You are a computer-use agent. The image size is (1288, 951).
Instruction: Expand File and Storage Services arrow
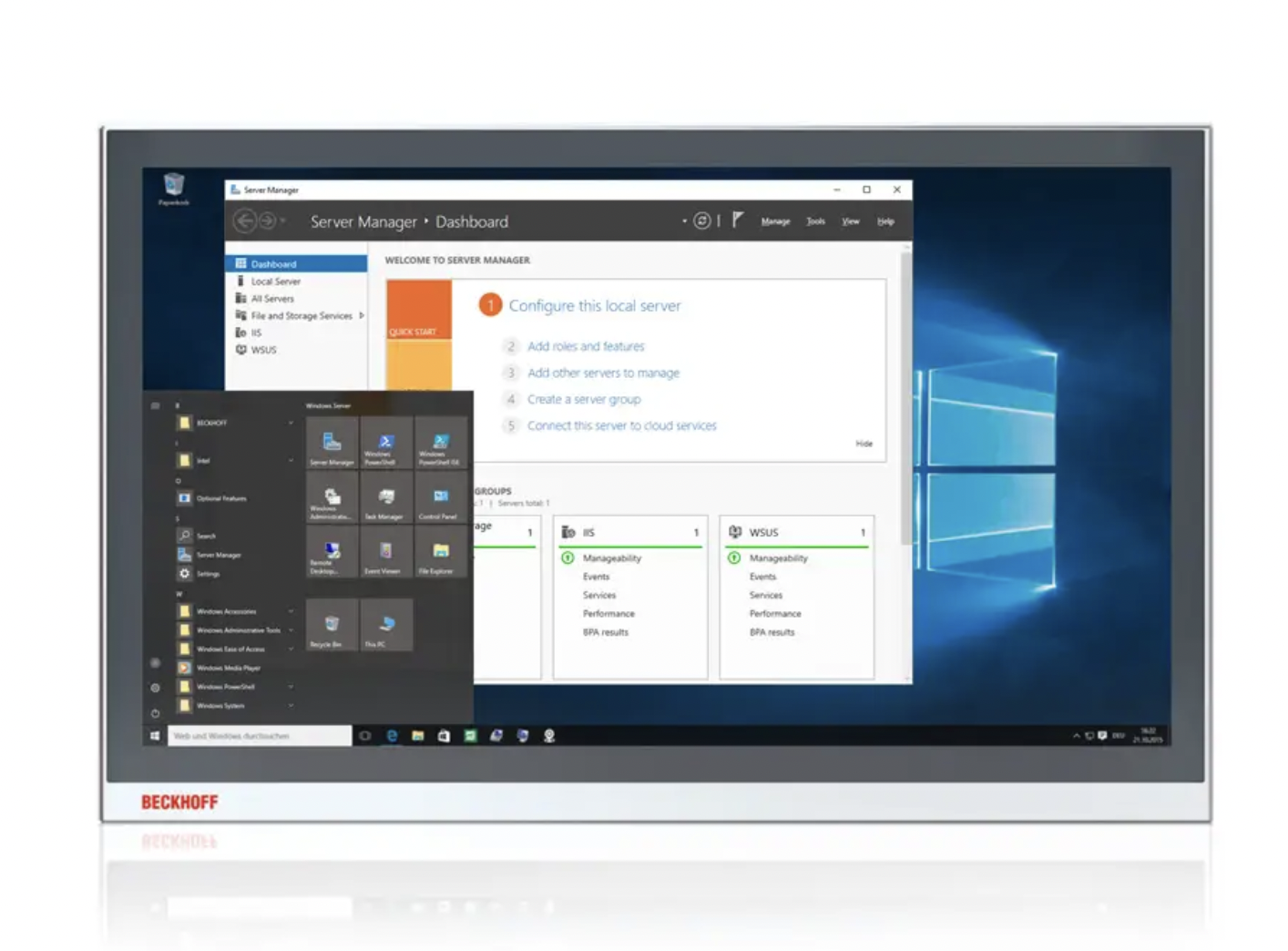point(362,315)
